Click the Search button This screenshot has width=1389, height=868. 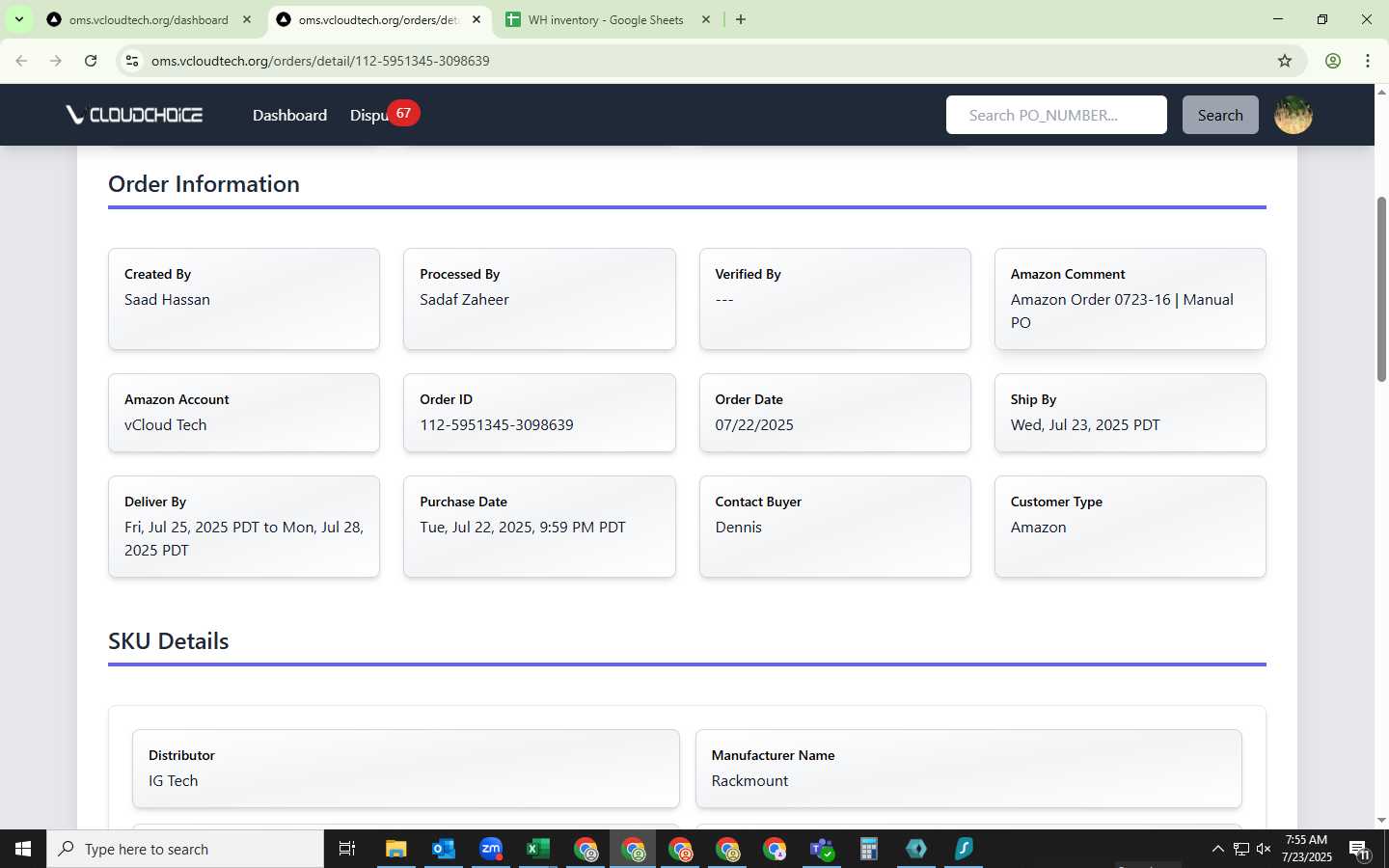click(1220, 115)
